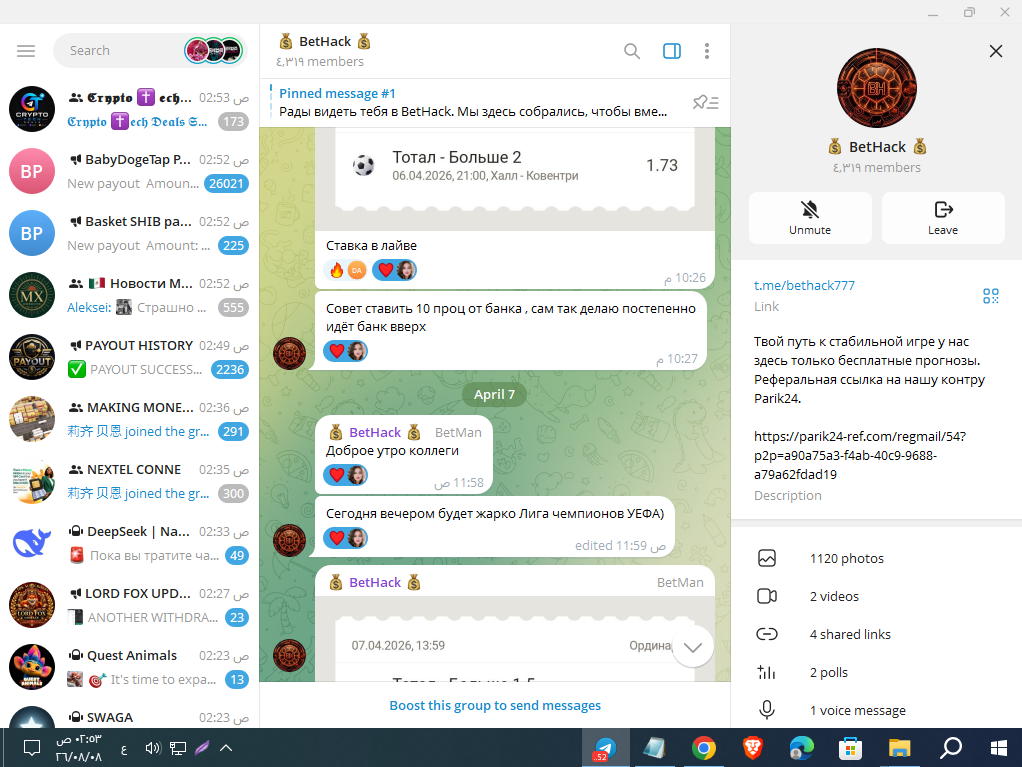Click the video camera icon

pos(767,596)
